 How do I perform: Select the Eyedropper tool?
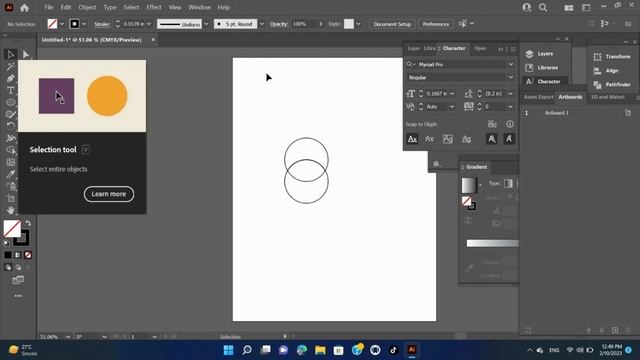(x=11, y=174)
